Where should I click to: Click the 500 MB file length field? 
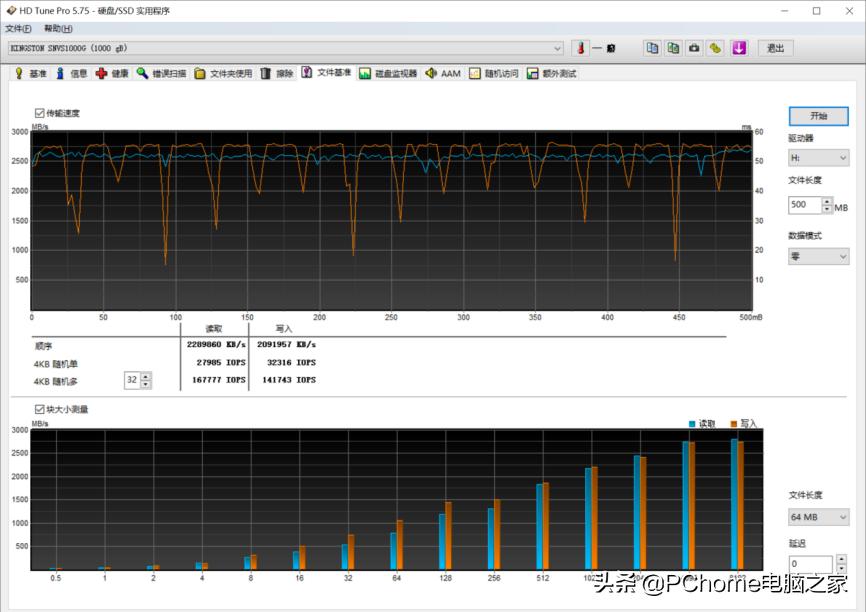click(804, 205)
